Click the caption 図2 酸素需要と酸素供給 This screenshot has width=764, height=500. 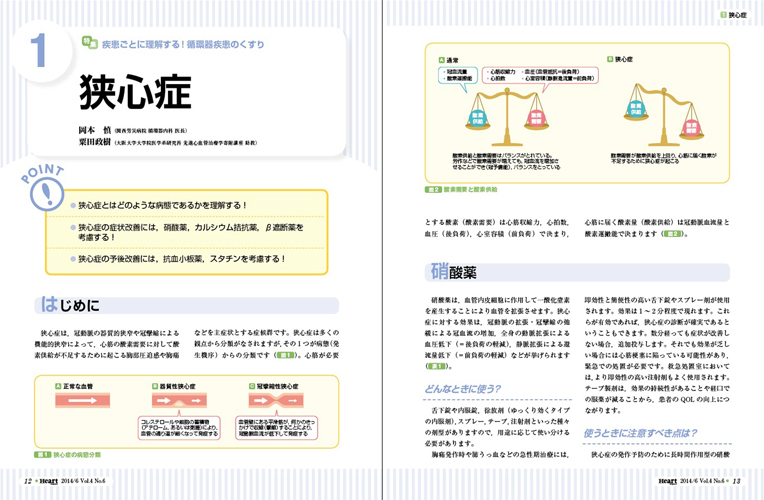(x=461, y=190)
